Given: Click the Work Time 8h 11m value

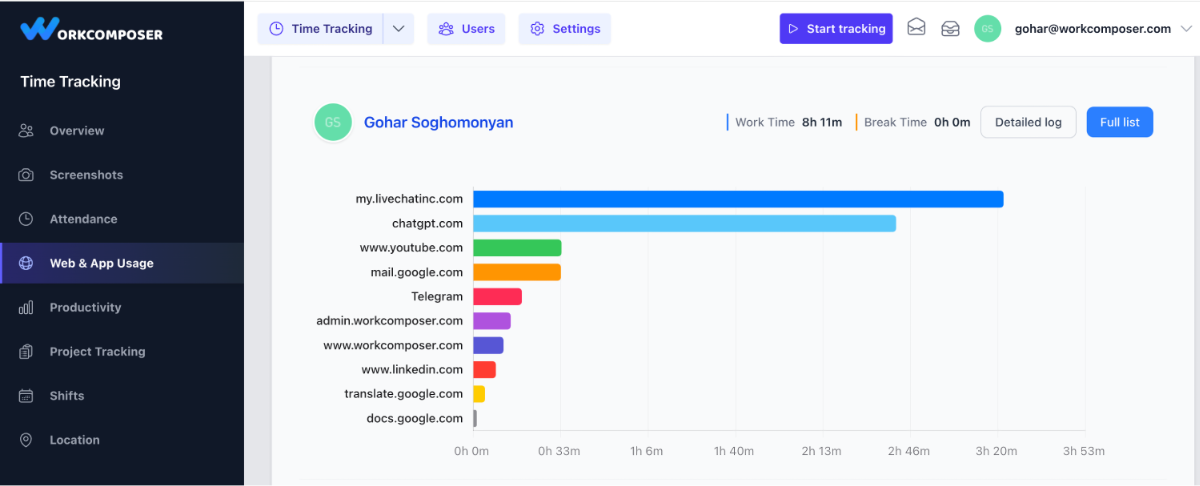Looking at the screenshot, I should coord(822,122).
